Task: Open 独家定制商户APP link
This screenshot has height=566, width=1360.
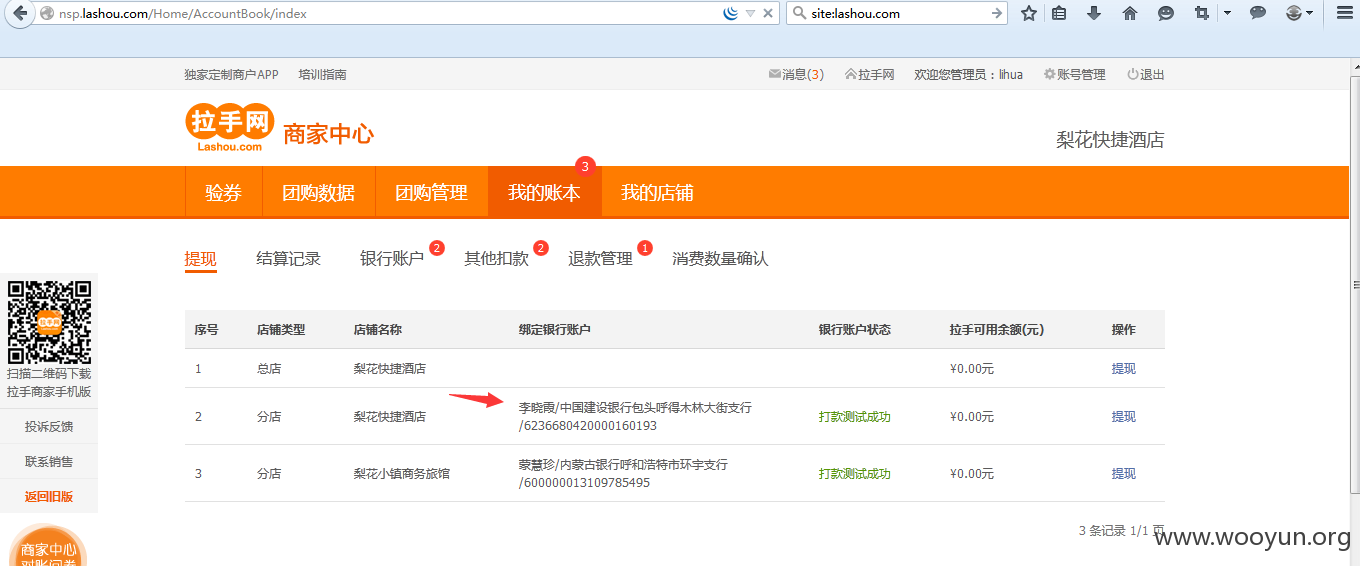Action: tap(231, 75)
